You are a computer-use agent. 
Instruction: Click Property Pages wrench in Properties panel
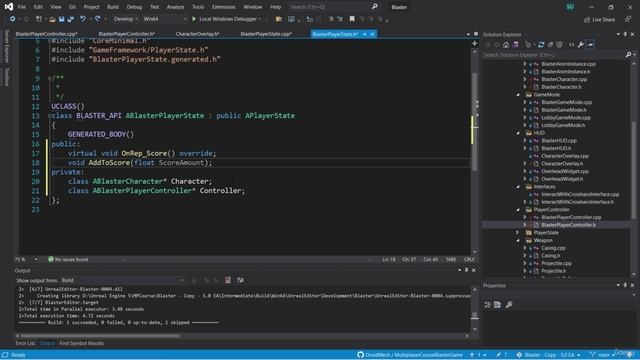(x=509, y=304)
